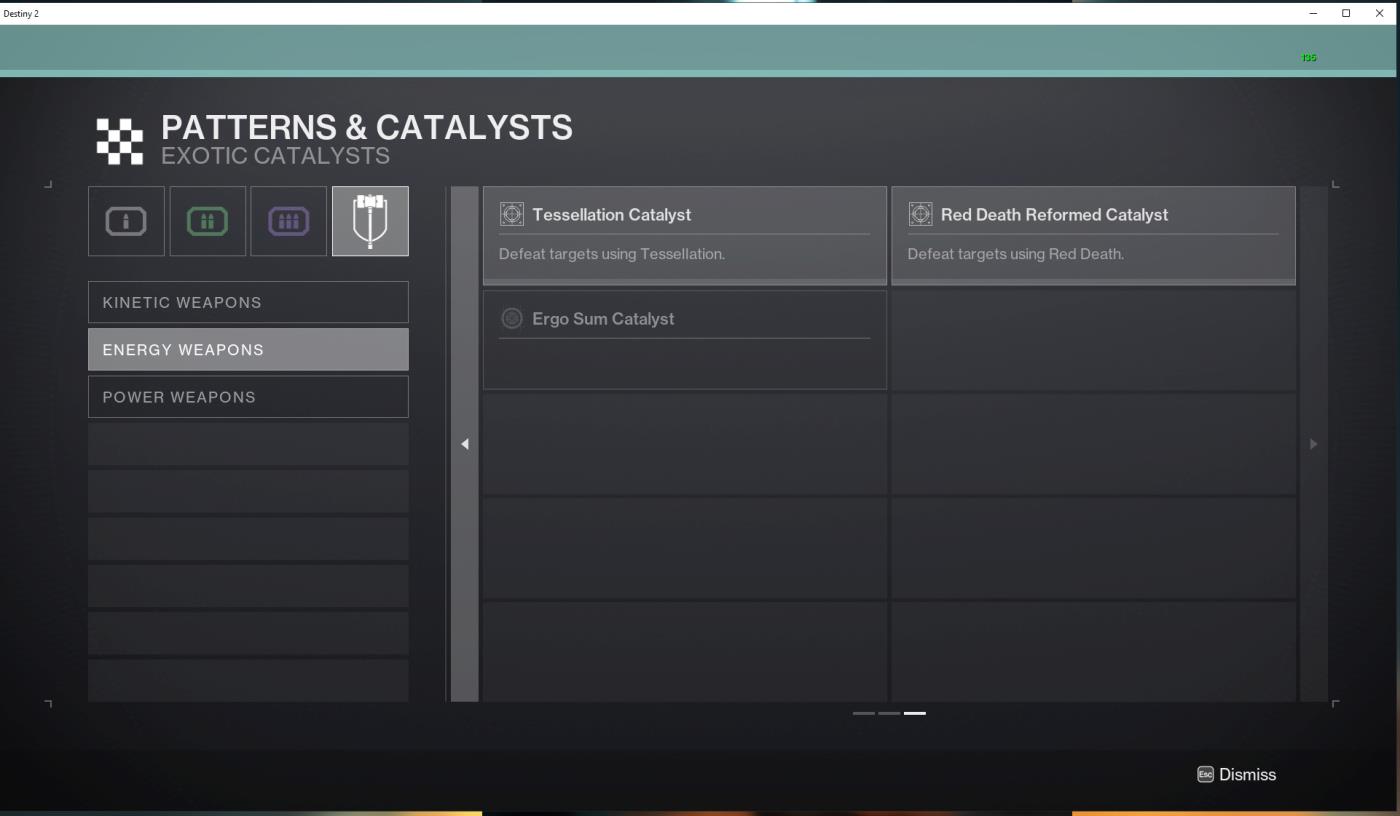Image resolution: width=1400 pixels, height=816 pixels.
Task: Go to the previous page with left arrow
Action: point(464,444)
